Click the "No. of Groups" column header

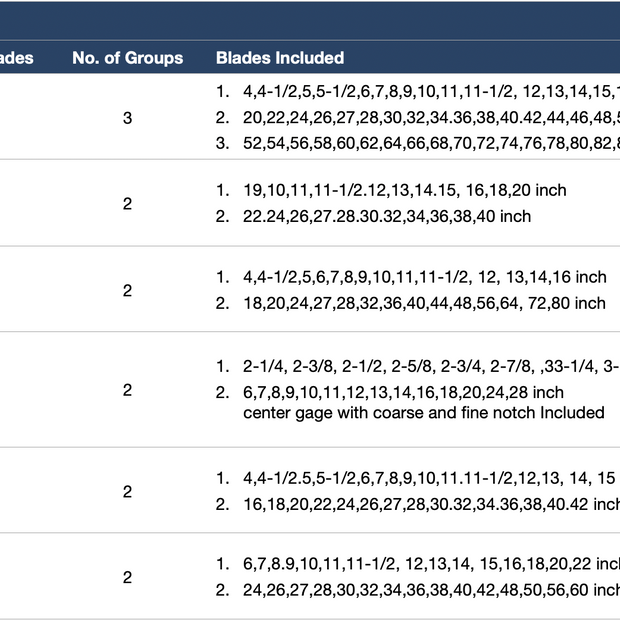coord(127,58)
